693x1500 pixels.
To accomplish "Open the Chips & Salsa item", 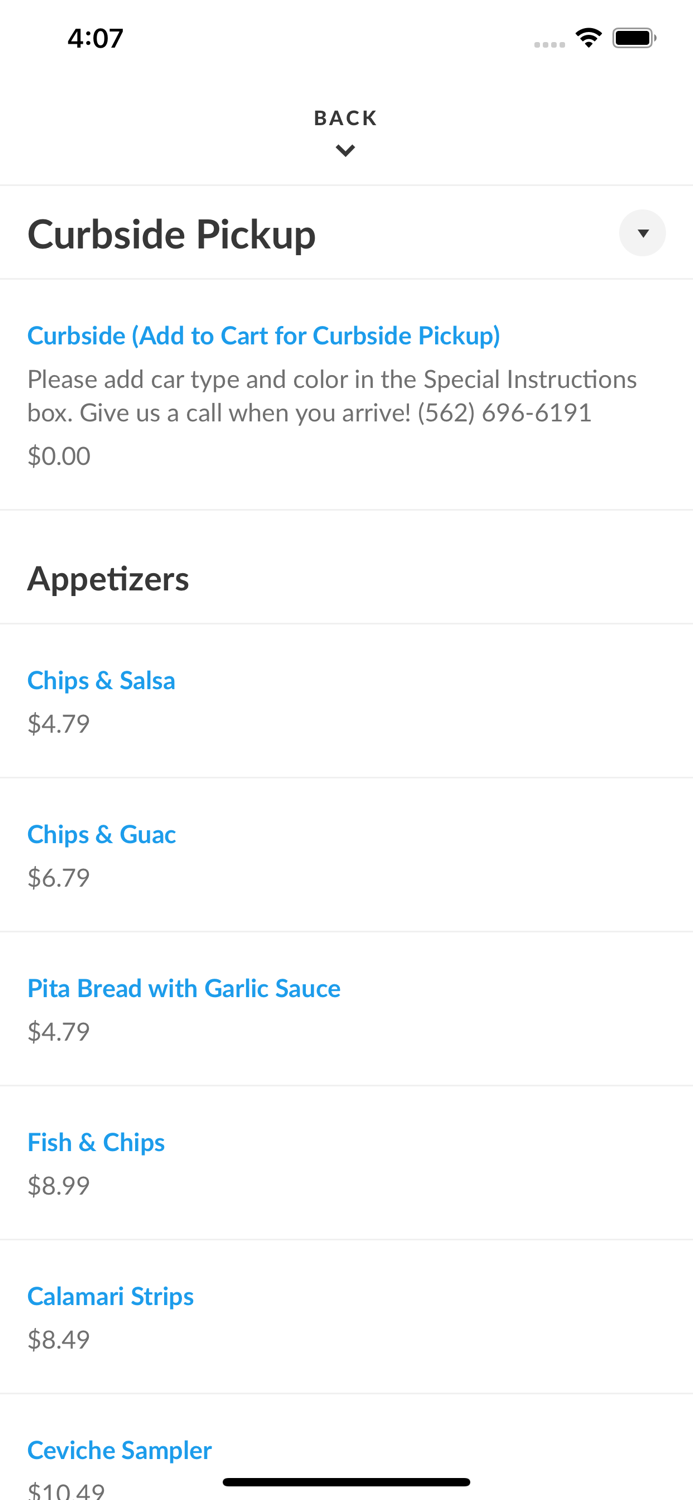I will click(101, 680).
